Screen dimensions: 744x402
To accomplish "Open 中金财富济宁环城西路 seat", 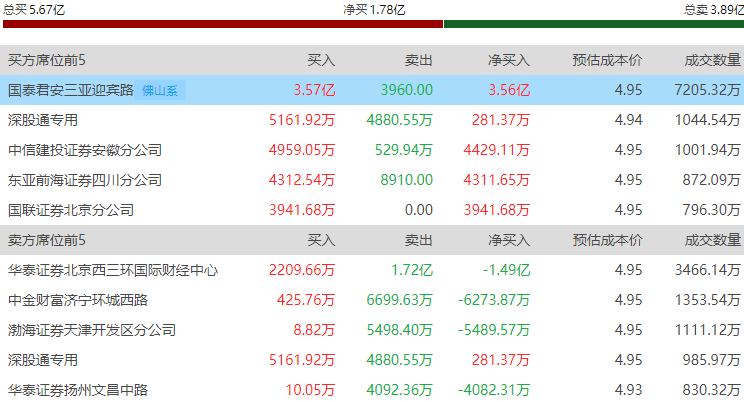I will [x=78, y=300].
